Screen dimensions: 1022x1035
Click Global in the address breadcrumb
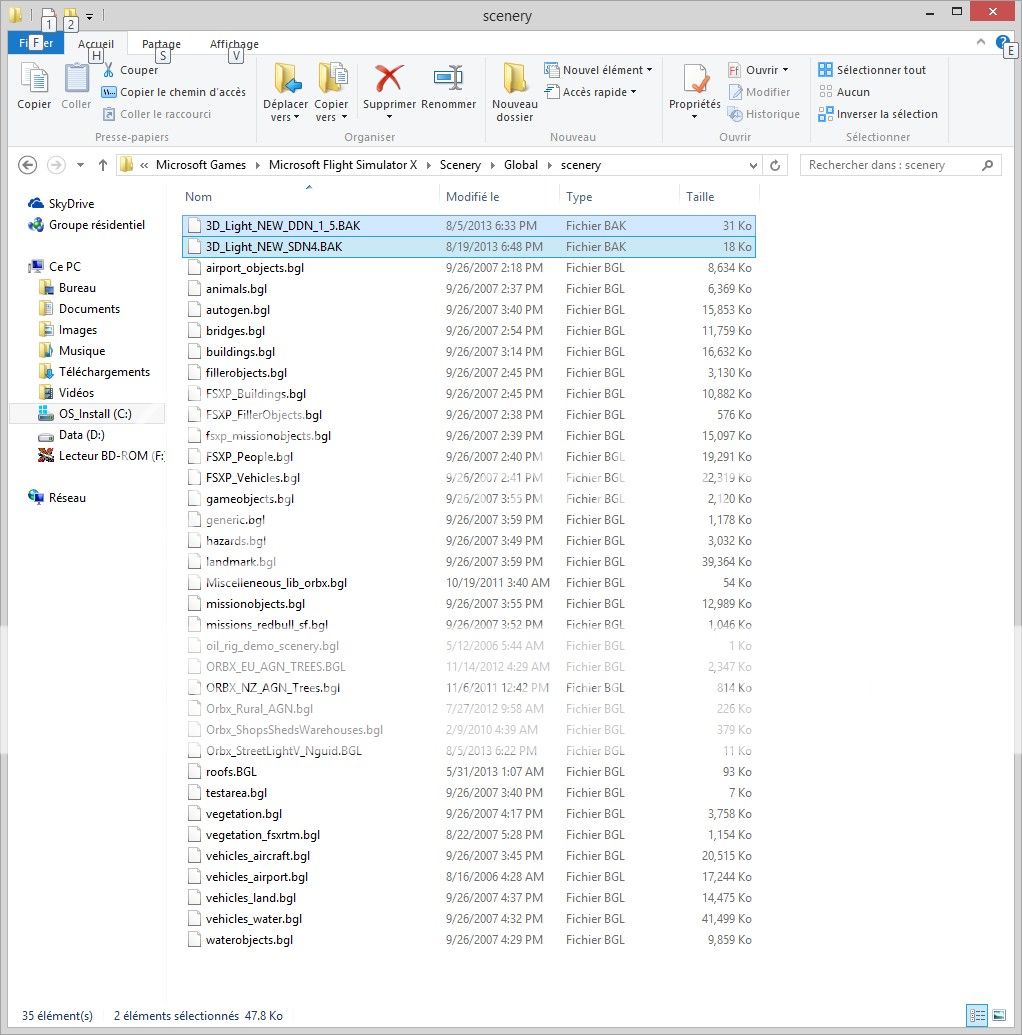521,165
